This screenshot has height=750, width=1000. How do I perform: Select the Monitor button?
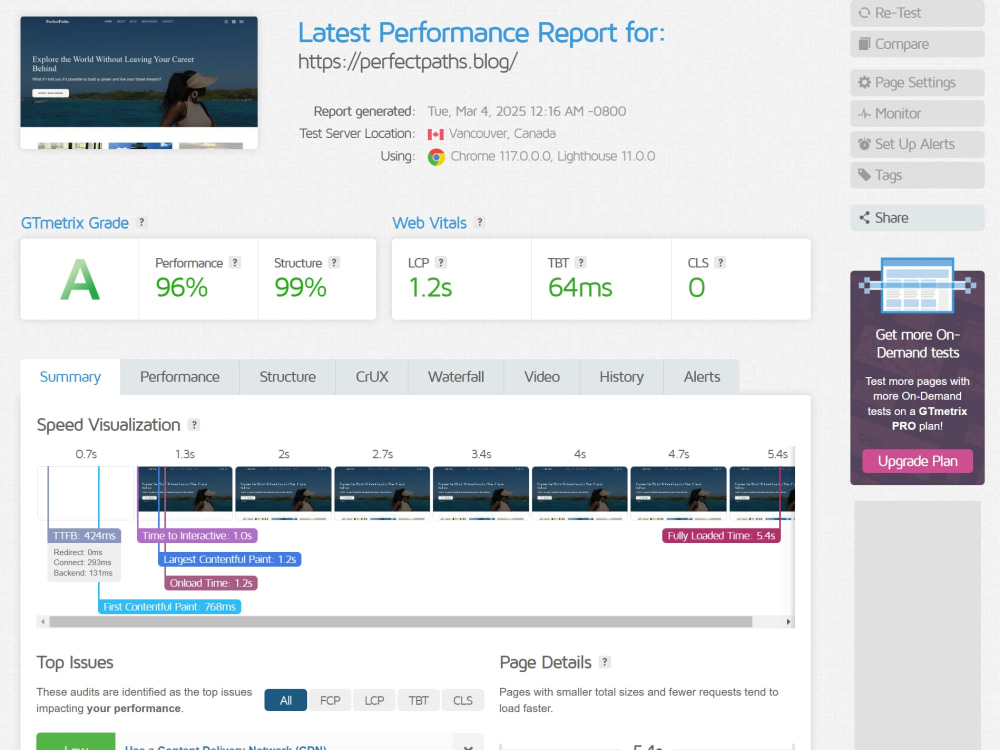point(917,114)
